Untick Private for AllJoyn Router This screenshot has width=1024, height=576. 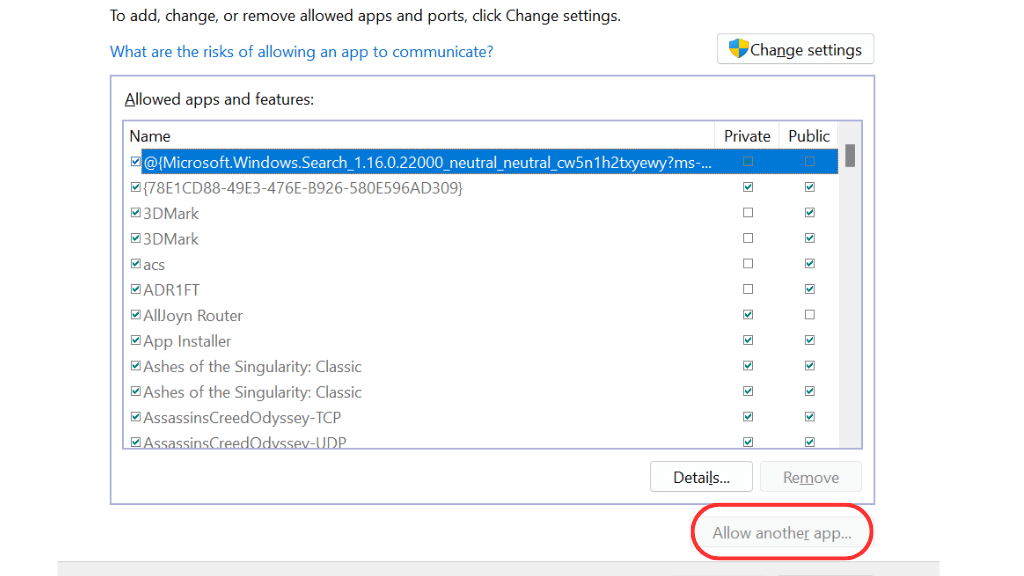[748, 315]
